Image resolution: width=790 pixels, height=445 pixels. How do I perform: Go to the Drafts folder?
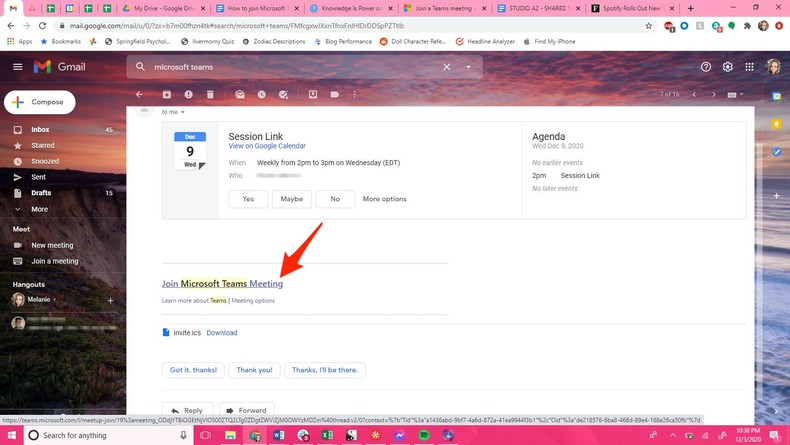coord(41,193)
